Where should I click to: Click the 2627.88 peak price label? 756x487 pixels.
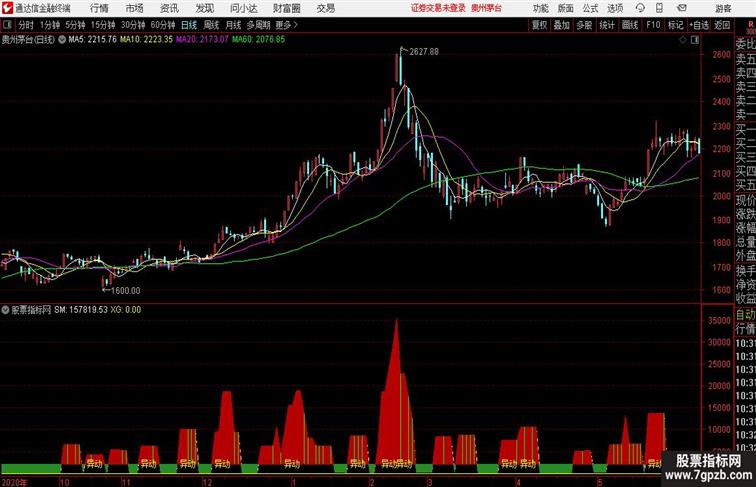pos(424,52)
